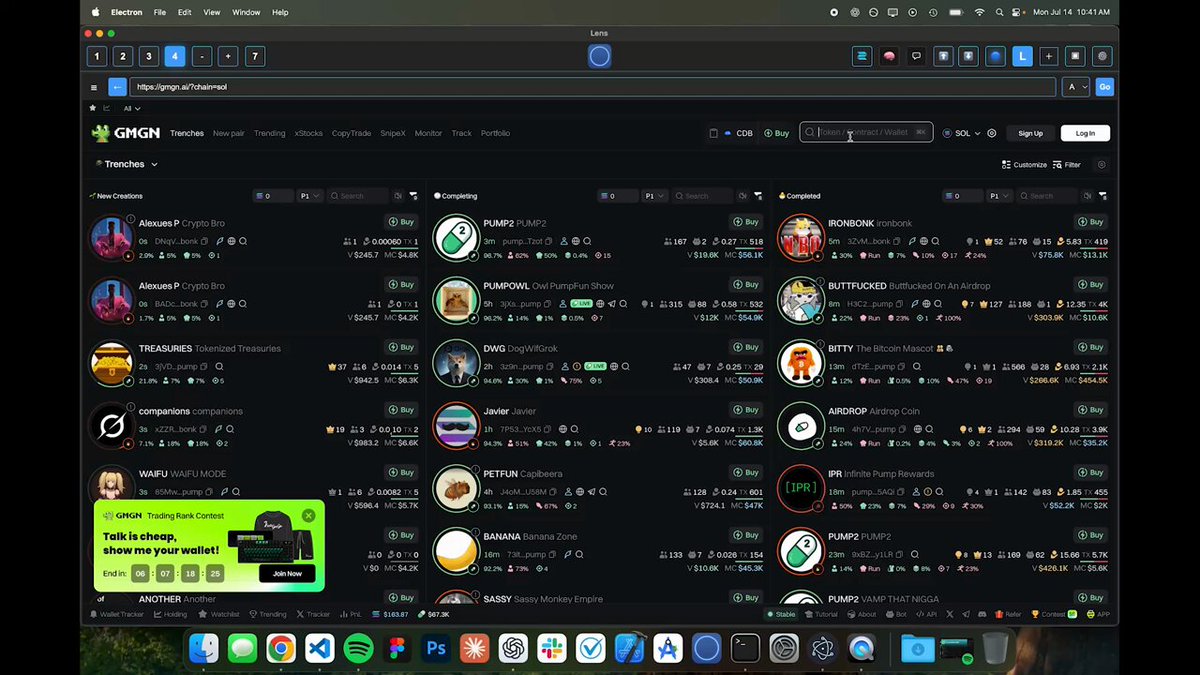Open the settings gear next to SOL

click(x=992, y=133)
